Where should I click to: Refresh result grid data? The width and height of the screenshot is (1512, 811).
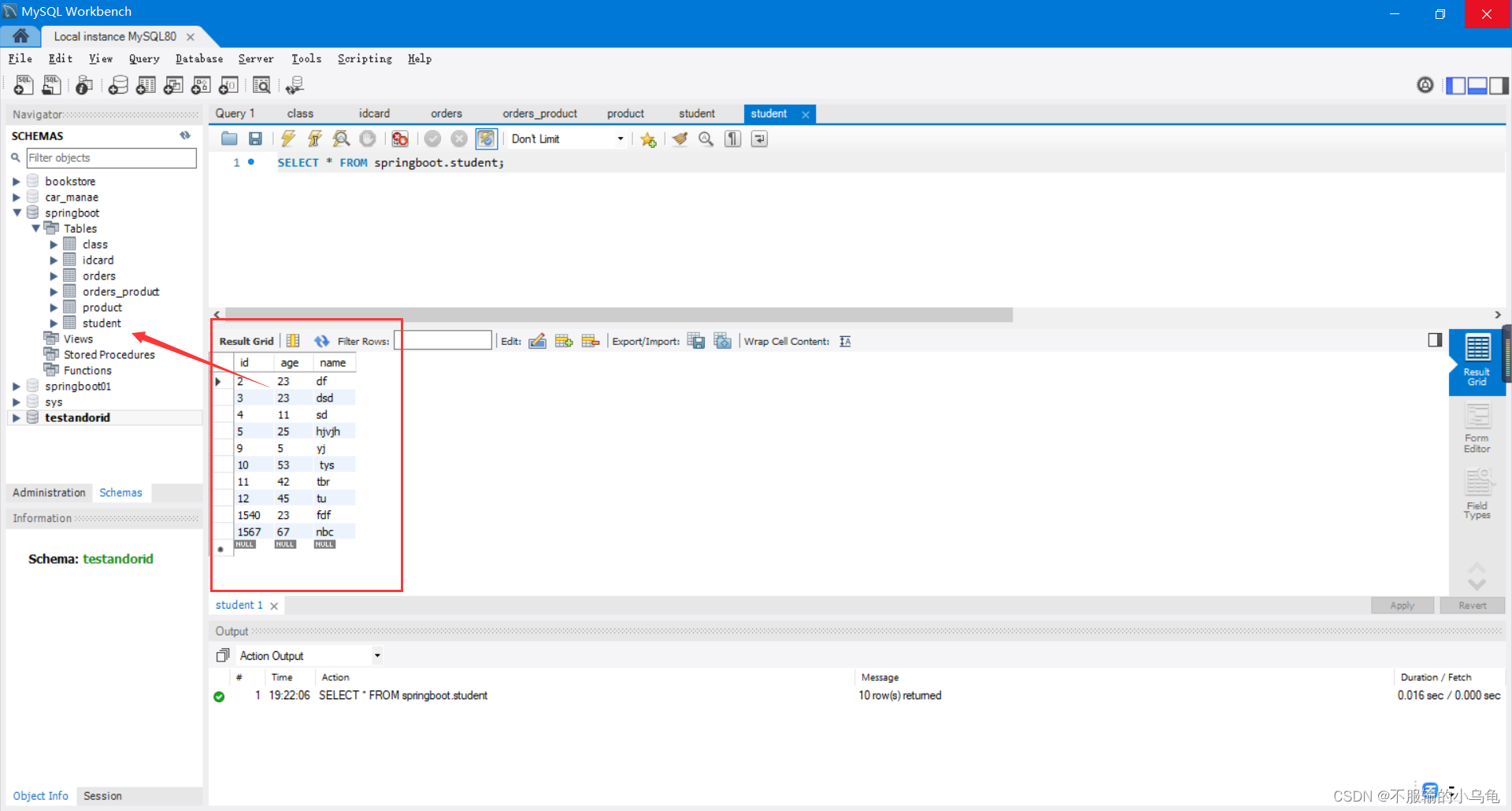[321, 341]
